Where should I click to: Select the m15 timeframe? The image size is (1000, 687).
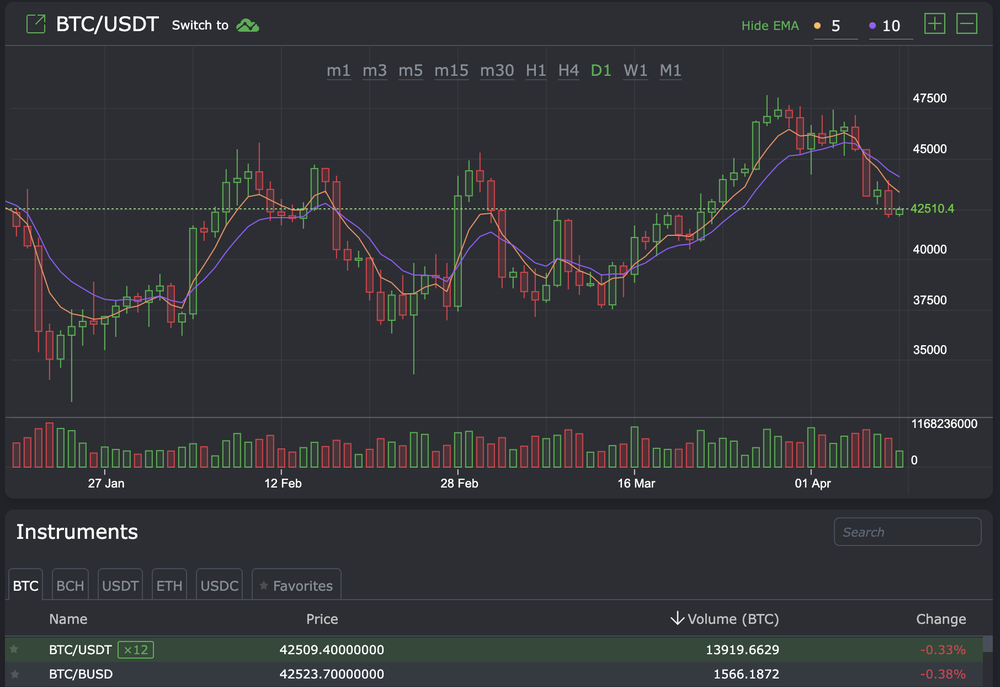click(452, 70)
